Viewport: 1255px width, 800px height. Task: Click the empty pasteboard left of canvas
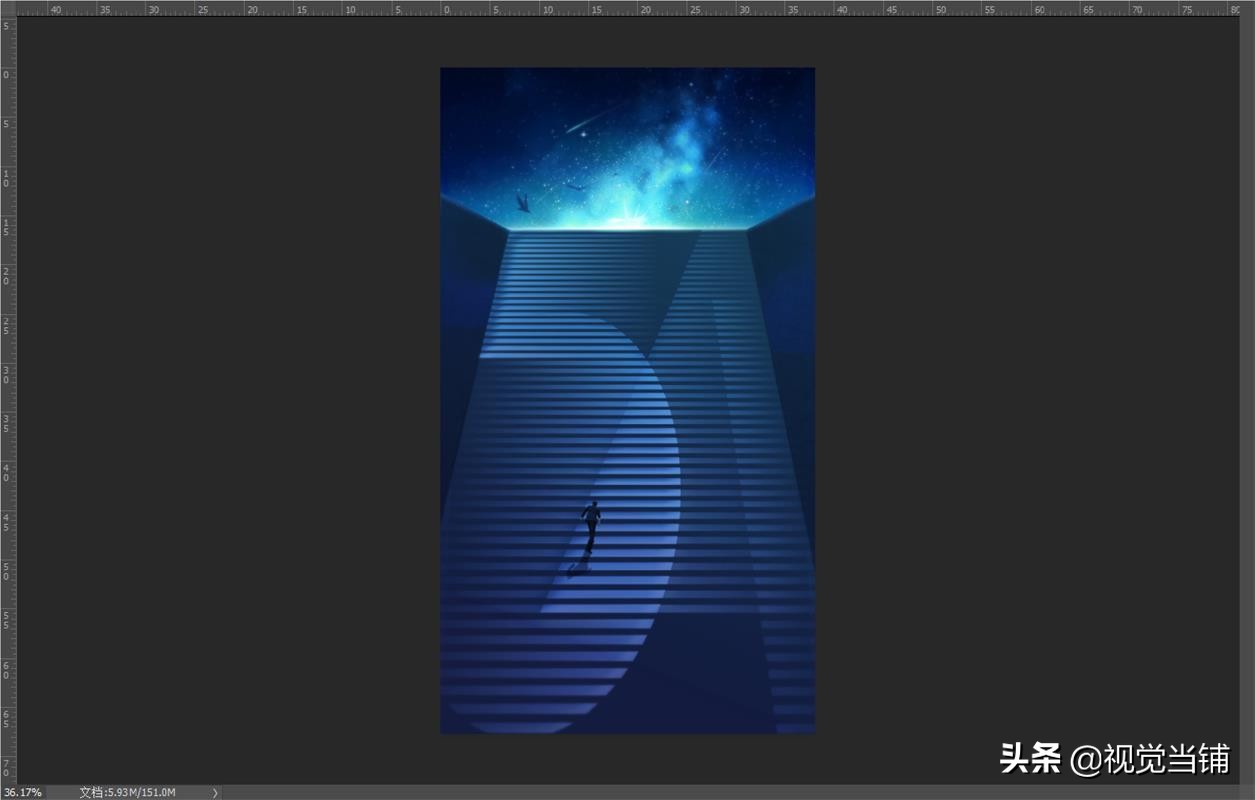pyautogui.click(x=230, y=400)
